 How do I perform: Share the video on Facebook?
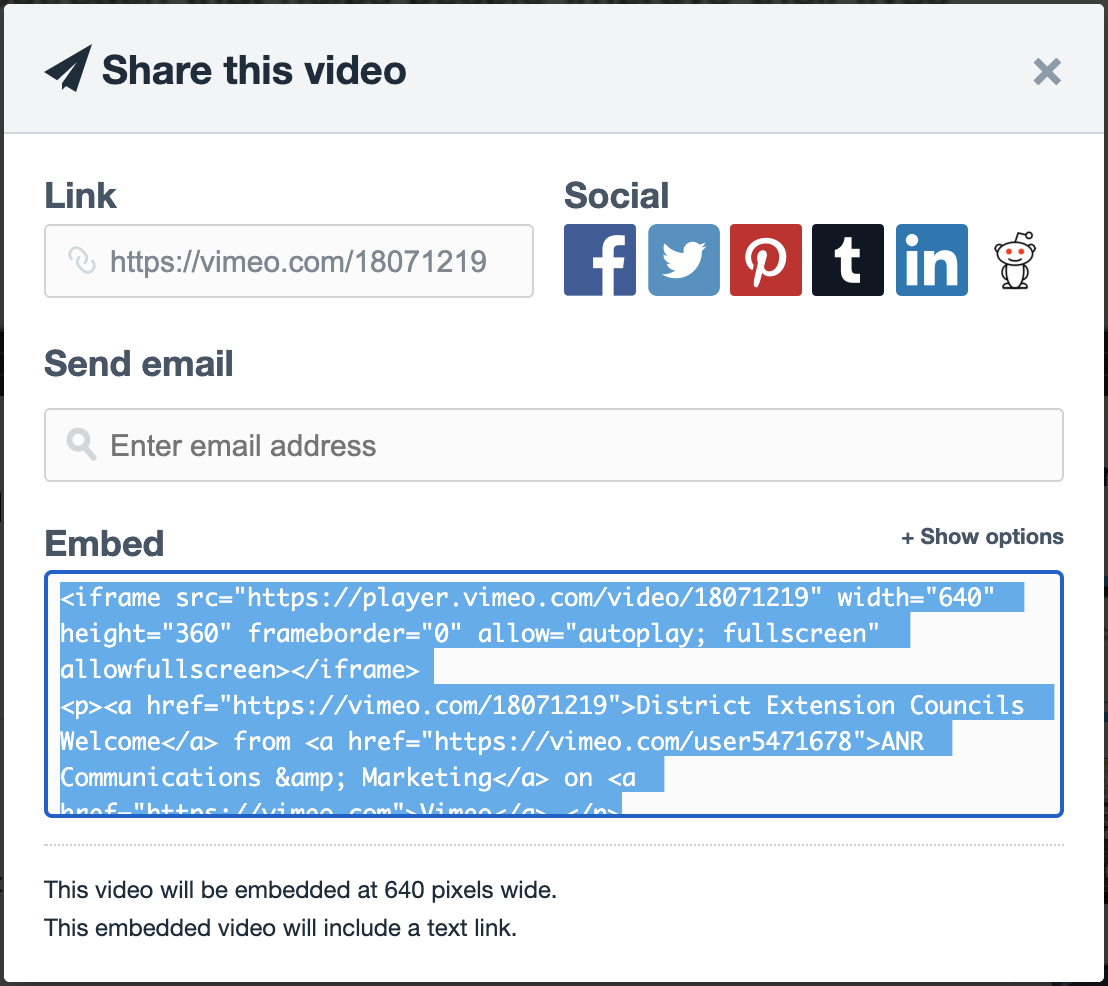click(599, 259)
